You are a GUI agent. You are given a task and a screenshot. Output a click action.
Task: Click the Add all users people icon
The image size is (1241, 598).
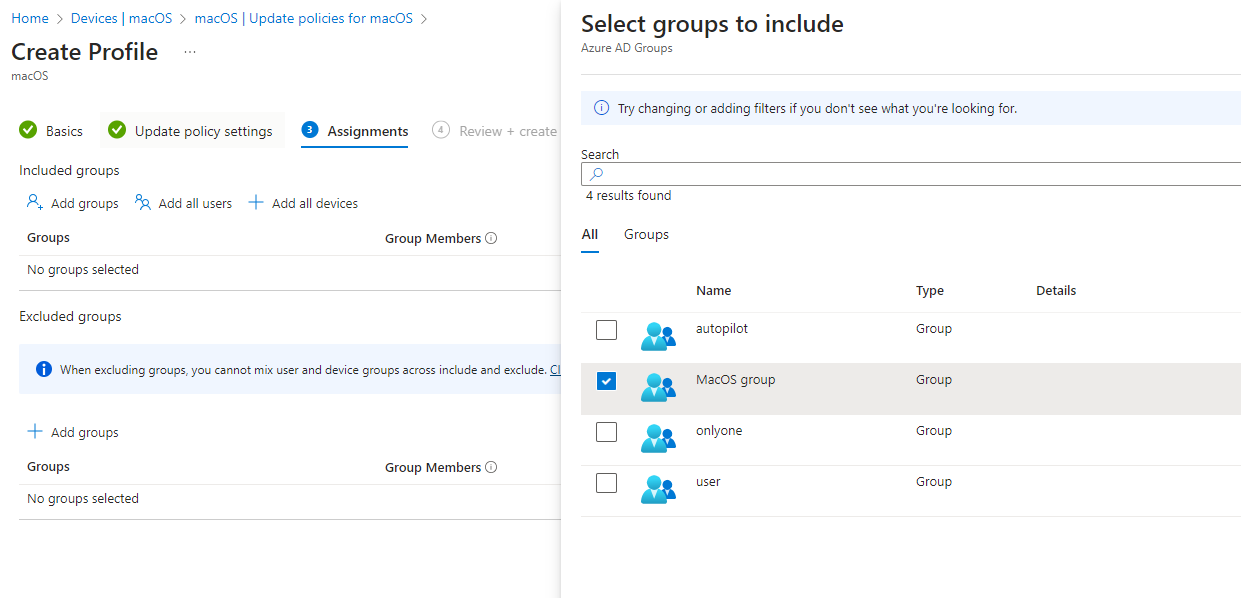[x=143, y=203]
